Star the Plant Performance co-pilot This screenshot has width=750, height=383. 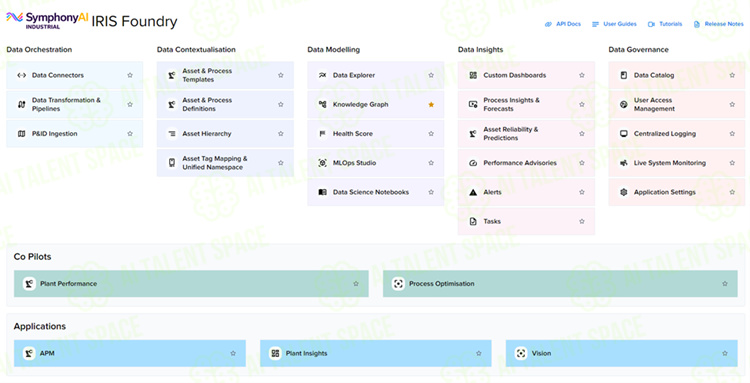[x=356, y=284]
